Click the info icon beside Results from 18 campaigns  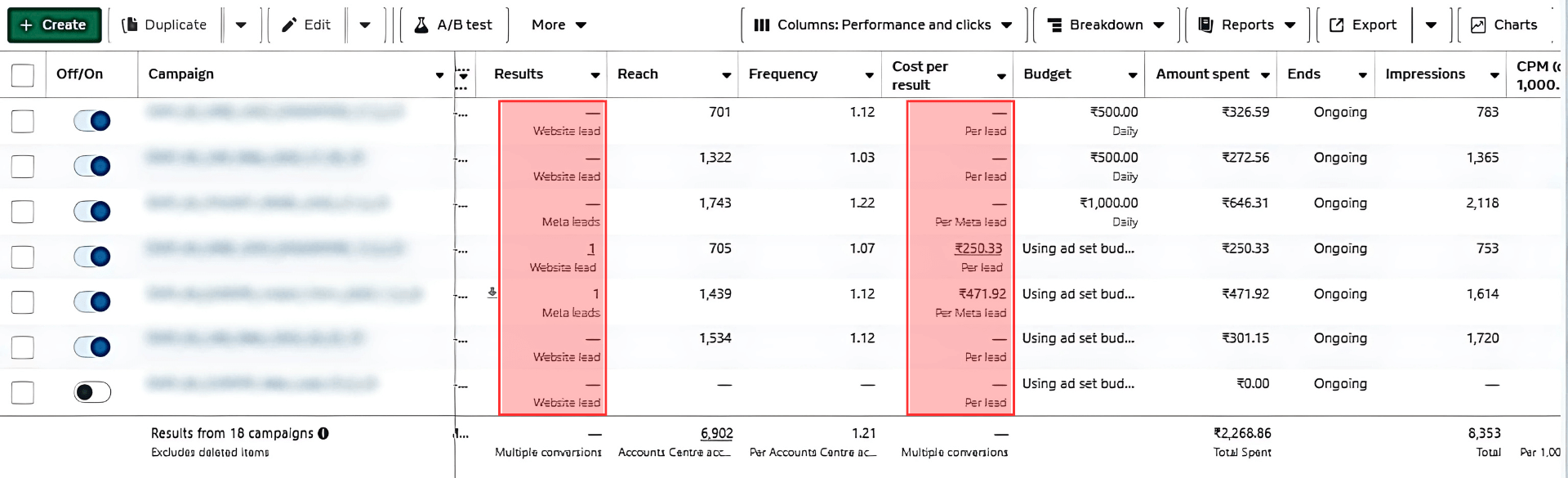pos(323,433)
